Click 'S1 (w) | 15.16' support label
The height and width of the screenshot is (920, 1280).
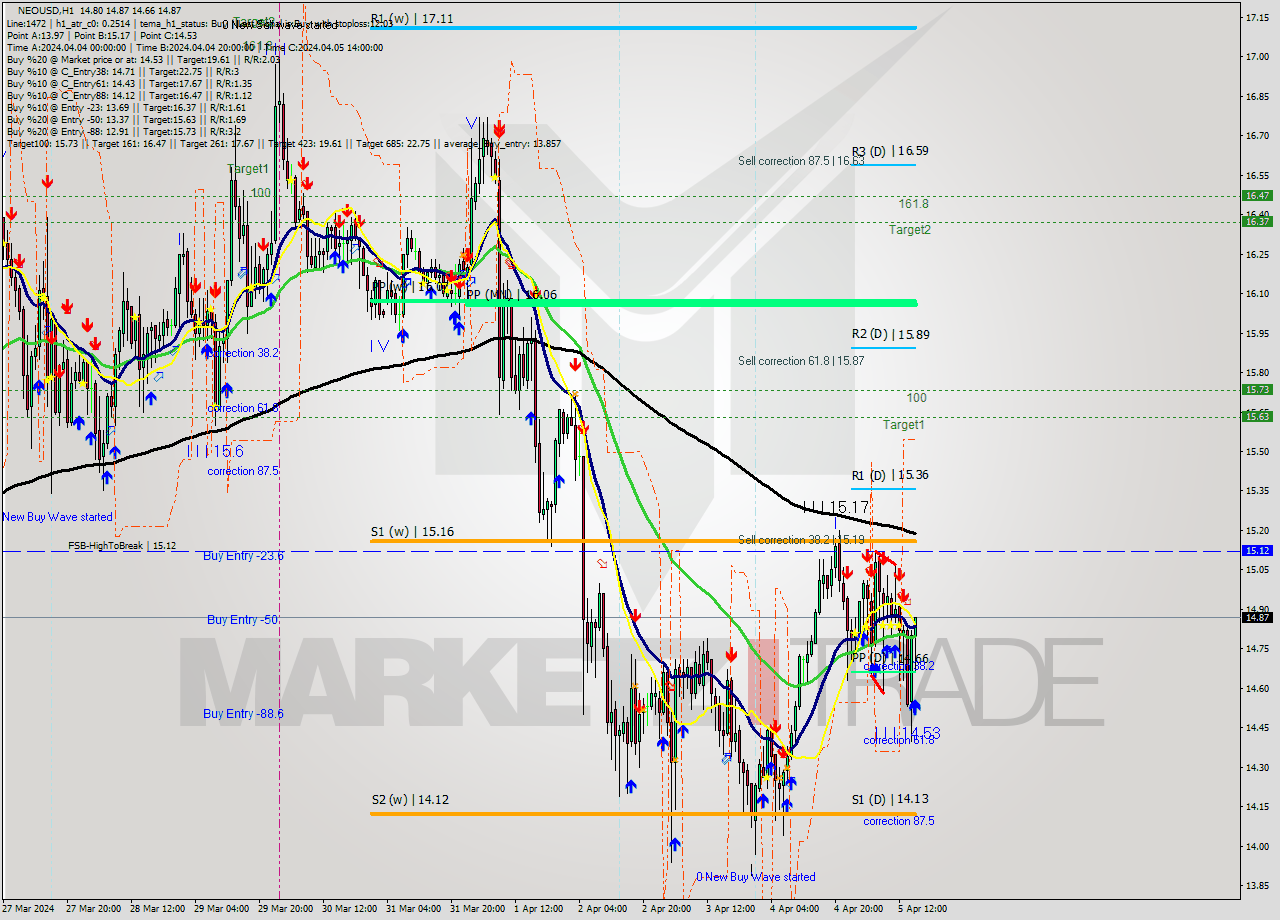click(x=412, y=532)
